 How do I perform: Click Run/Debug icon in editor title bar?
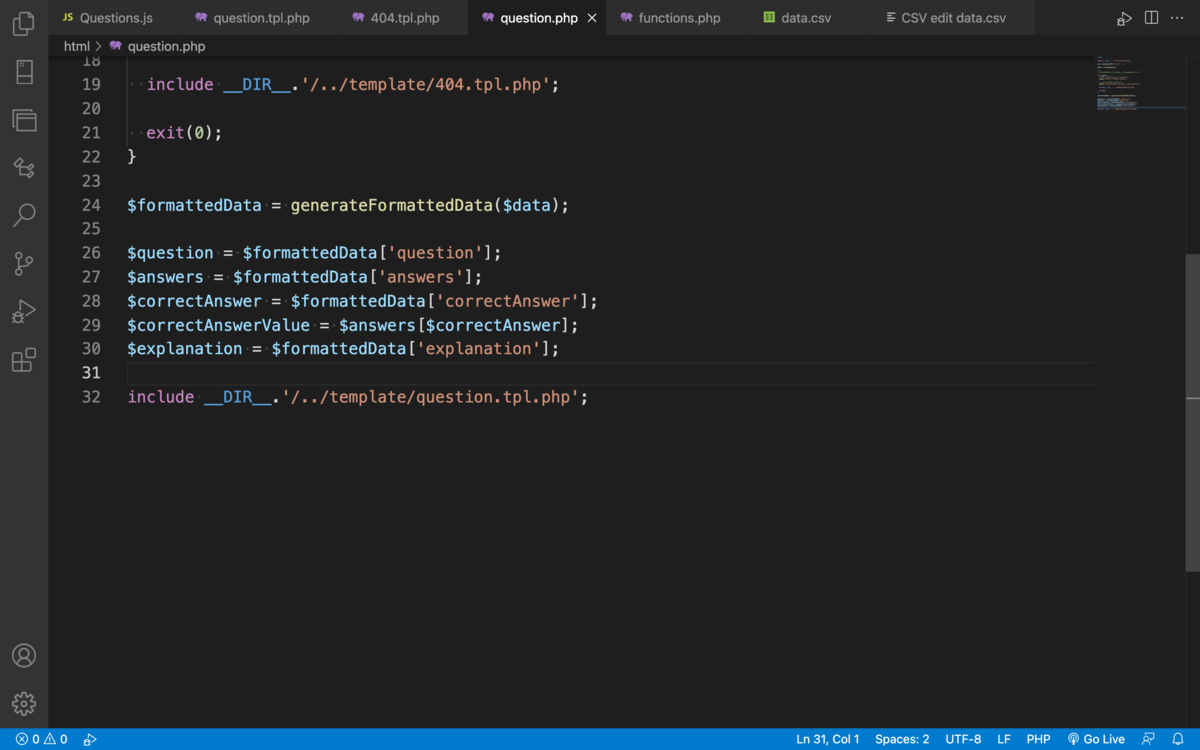1125,18
